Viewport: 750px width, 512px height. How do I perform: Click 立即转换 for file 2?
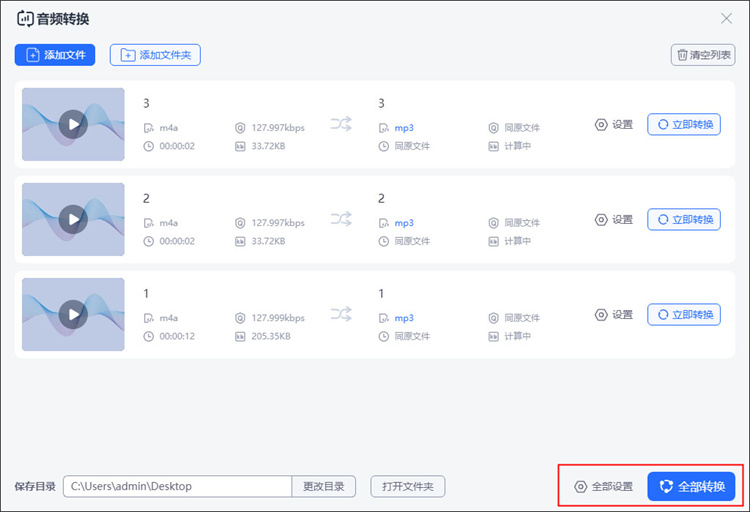click(x=684, y=220)
